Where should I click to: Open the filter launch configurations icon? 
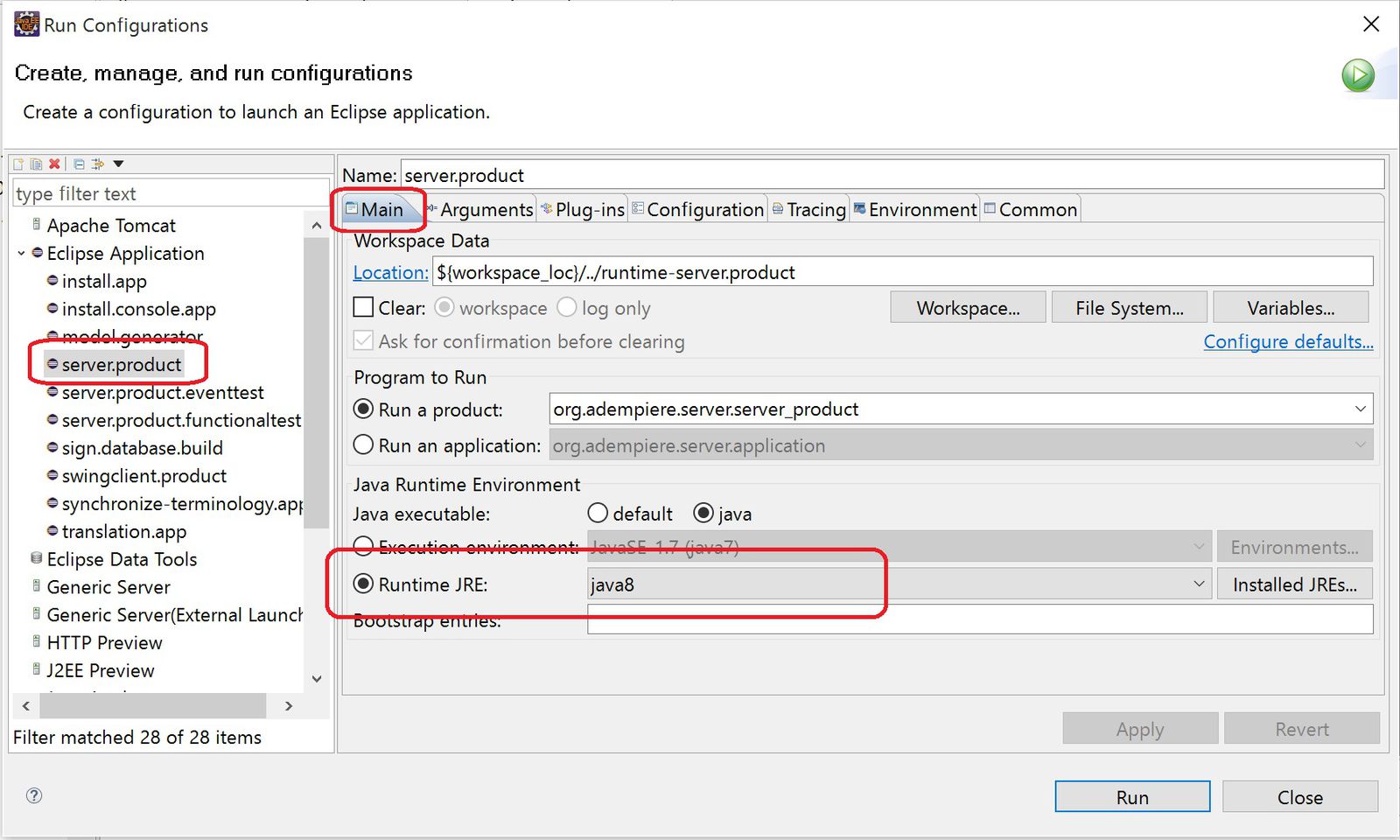[98, 164]
